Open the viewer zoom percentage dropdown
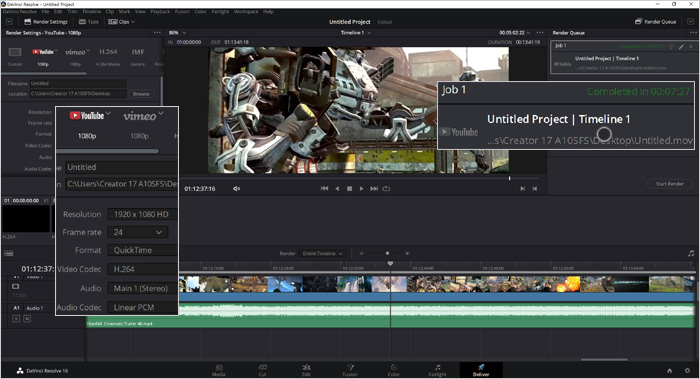 [177, 33]
